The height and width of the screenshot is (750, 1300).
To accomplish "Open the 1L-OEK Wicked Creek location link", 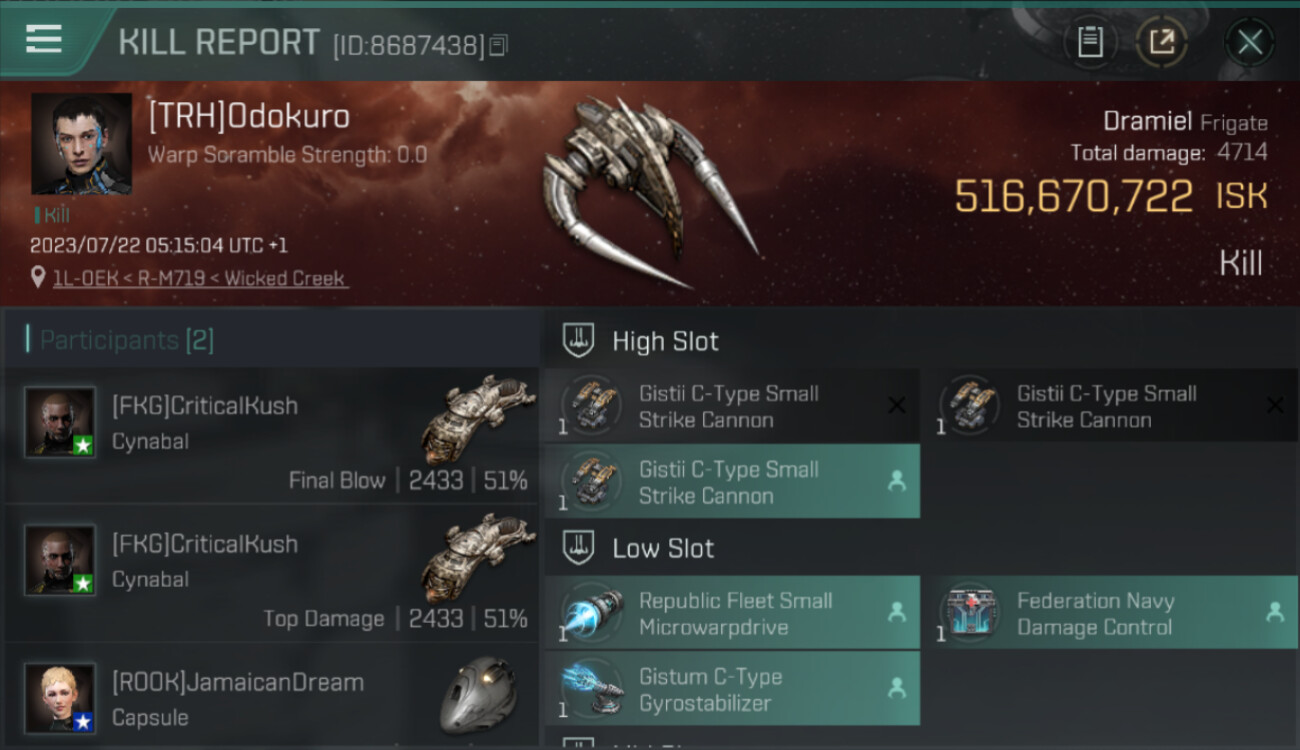I will [199, 278].
